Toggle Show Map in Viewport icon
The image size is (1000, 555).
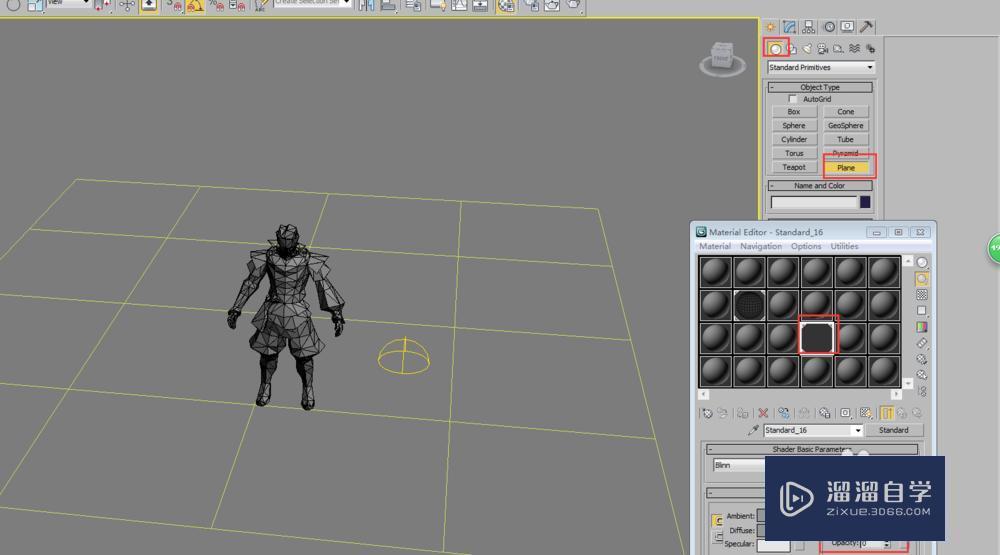[866, 413]
